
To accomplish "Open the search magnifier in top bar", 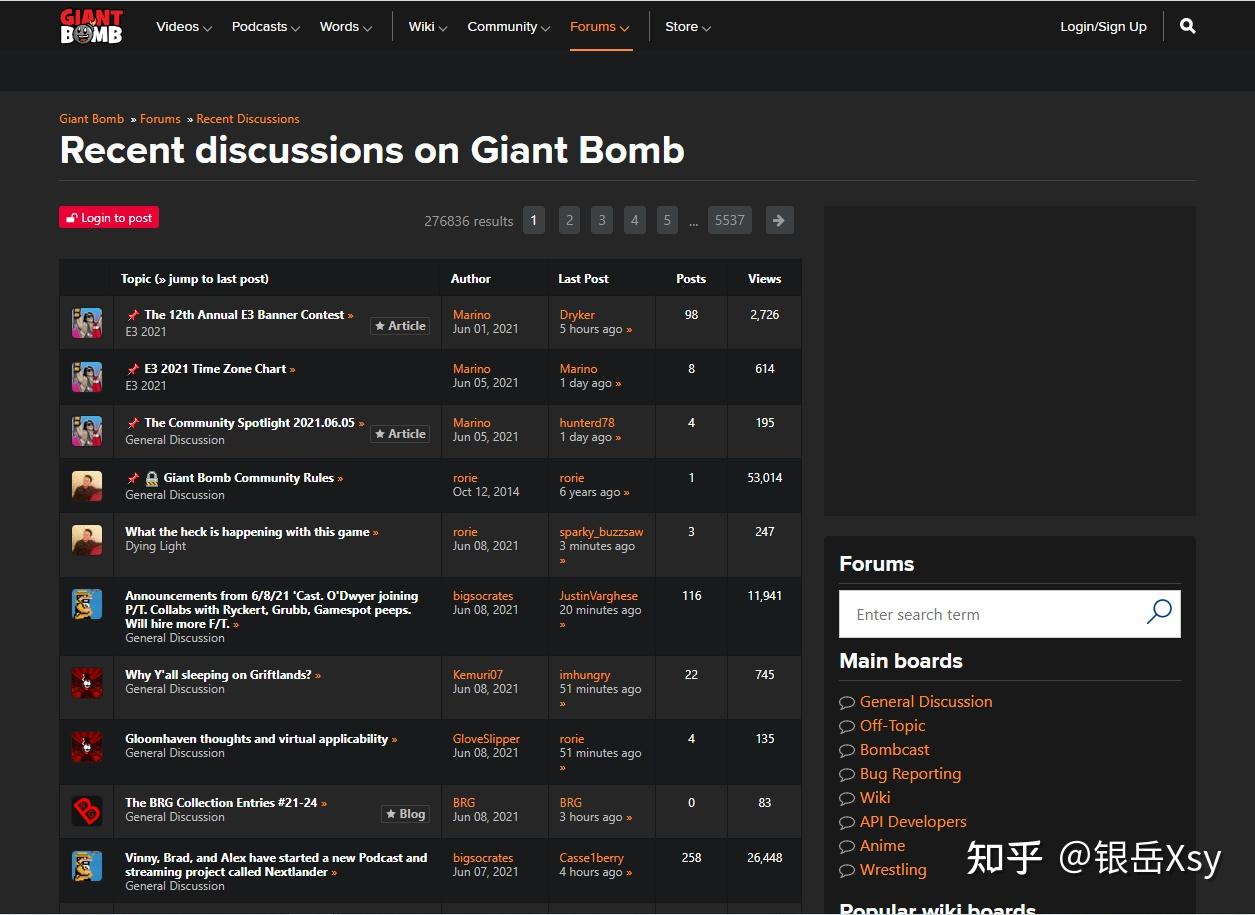I will tap(1187, 27).
